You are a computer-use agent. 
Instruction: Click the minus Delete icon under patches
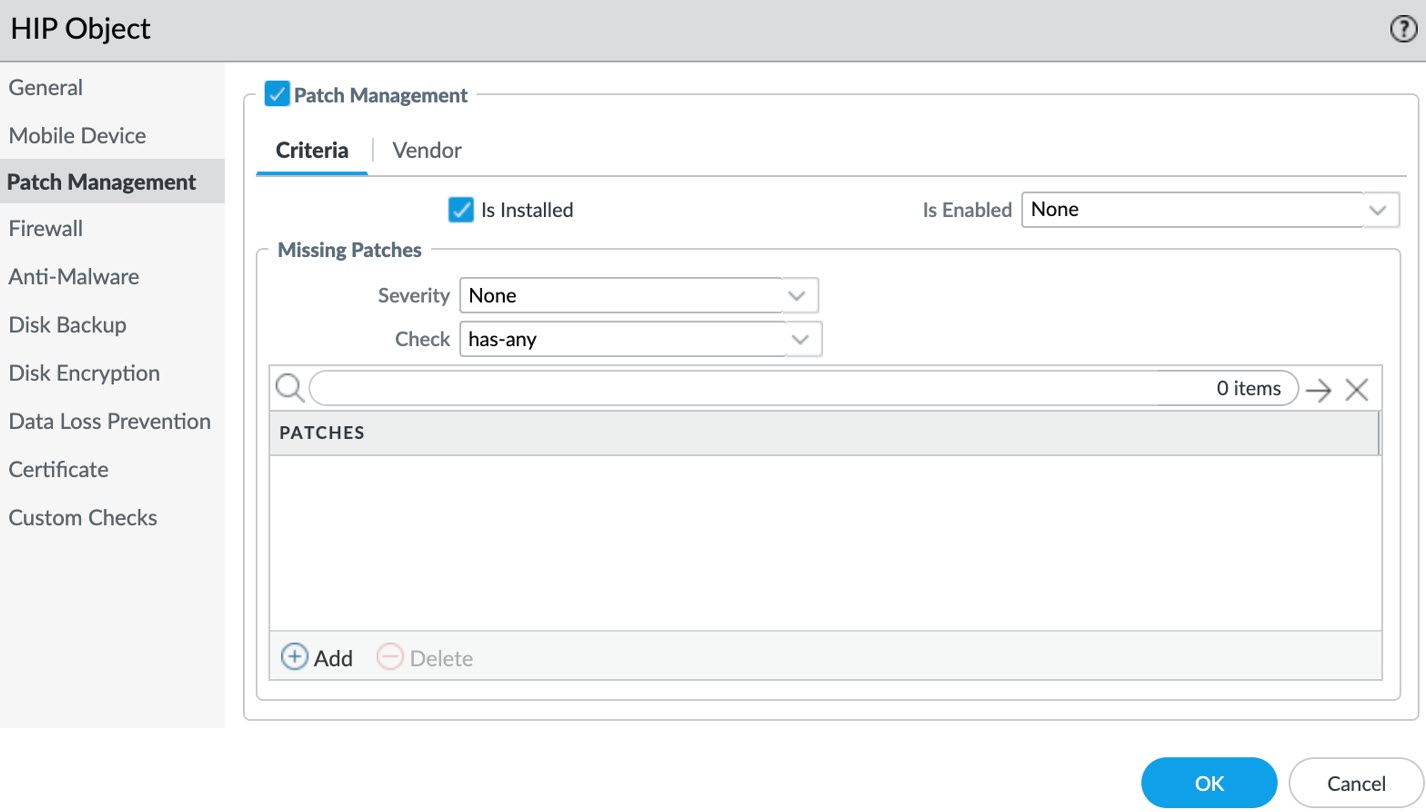390,657
